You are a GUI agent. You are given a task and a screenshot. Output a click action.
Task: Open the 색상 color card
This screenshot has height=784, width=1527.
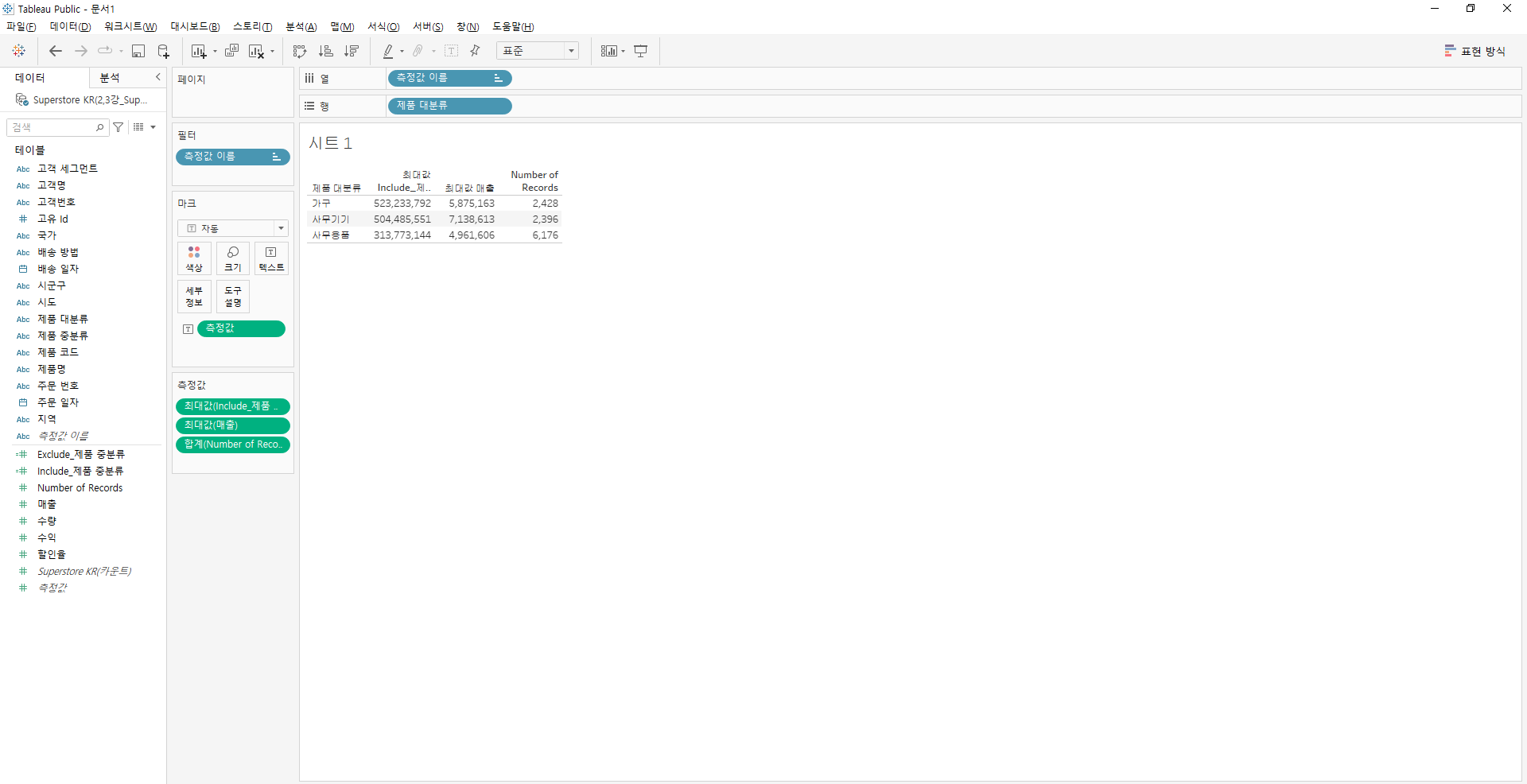pos(194,258)
